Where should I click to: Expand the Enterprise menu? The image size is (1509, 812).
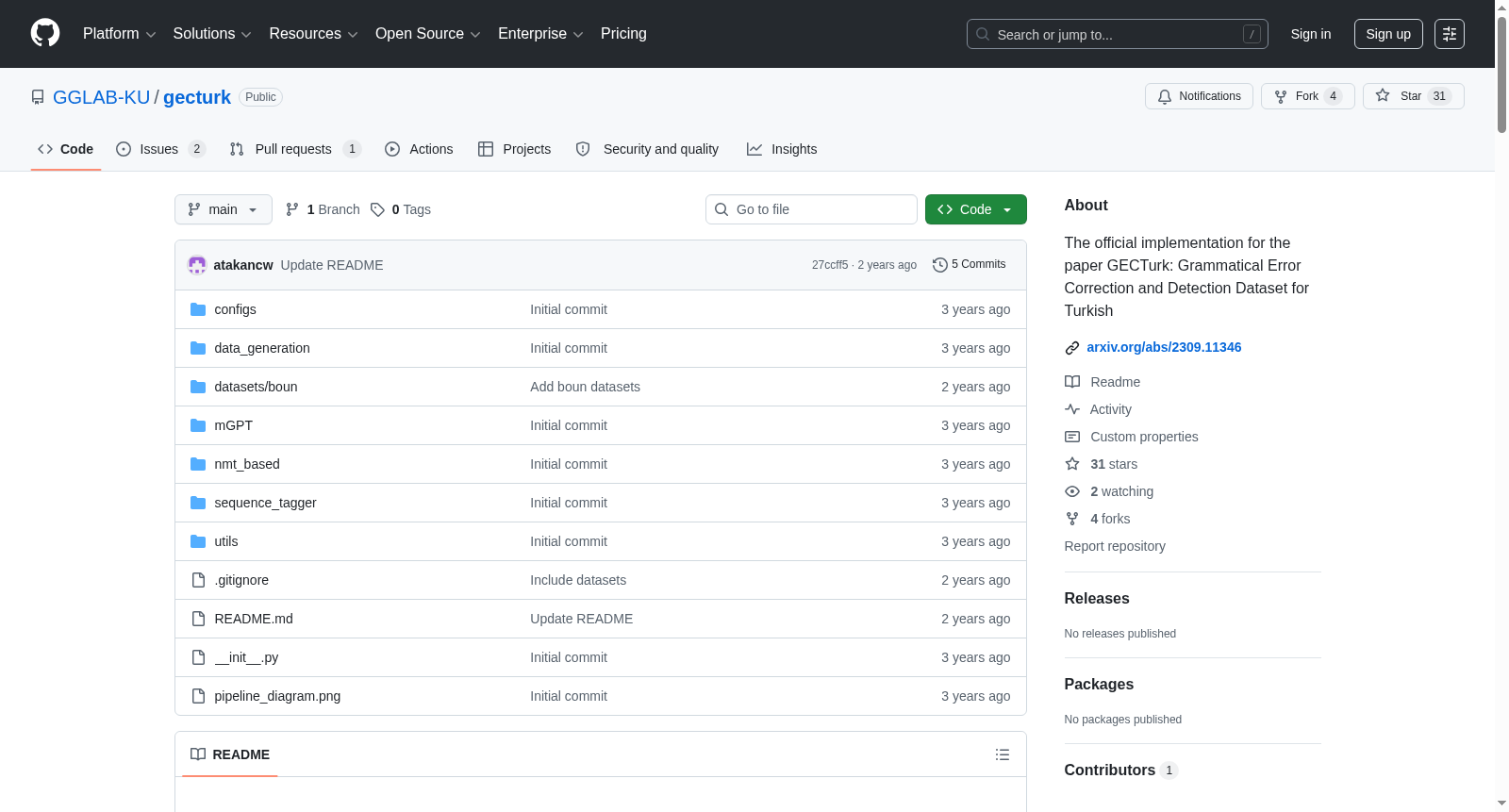540,34
